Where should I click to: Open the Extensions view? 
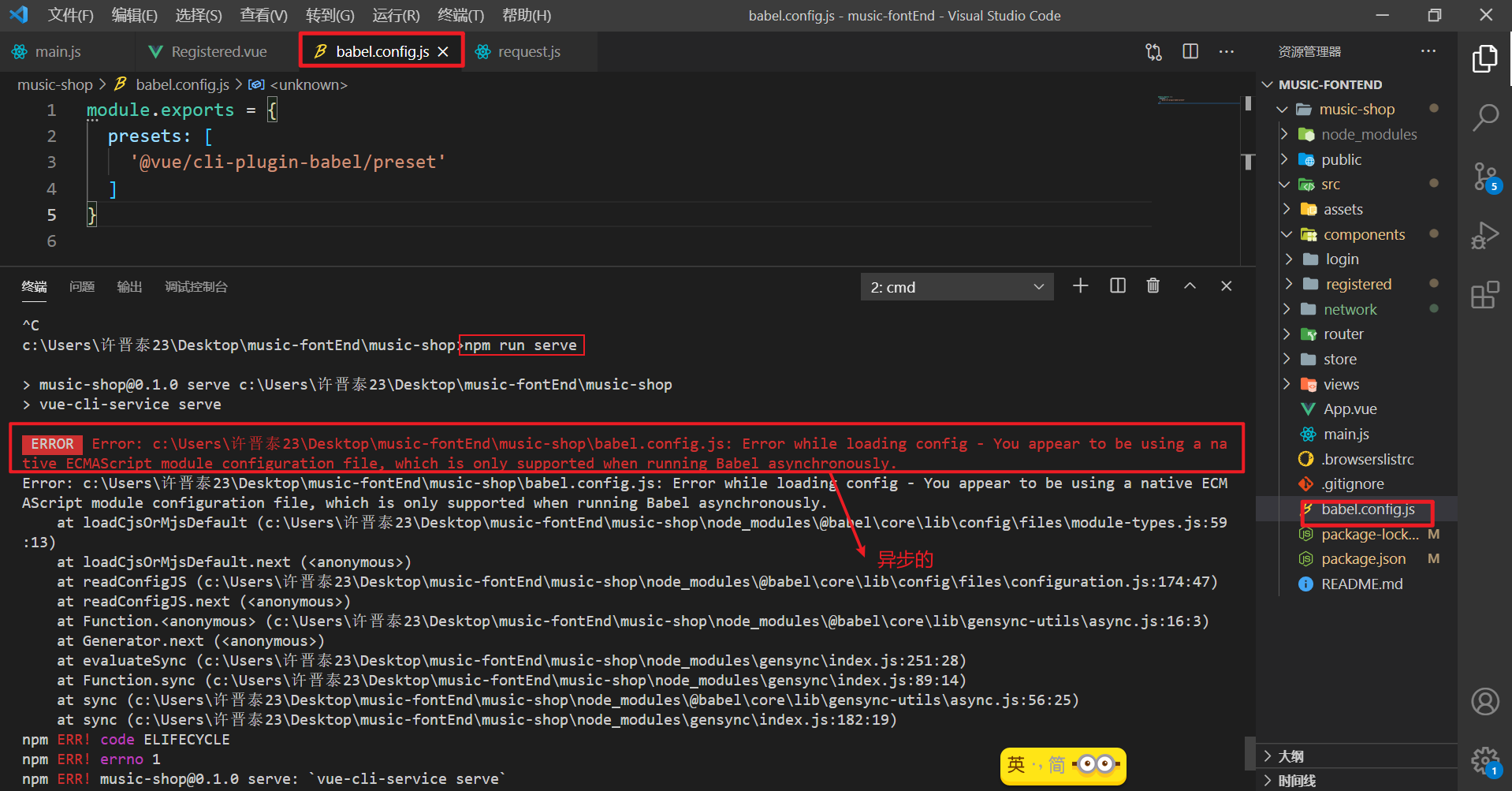click(1485, 294)
